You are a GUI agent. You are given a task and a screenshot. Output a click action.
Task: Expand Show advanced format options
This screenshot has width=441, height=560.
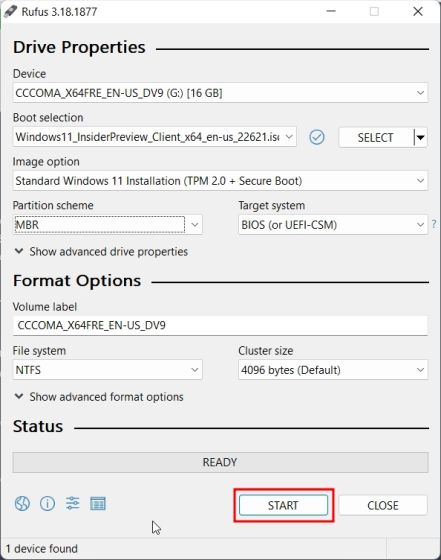pyautogui.click(x=99, y=397)
